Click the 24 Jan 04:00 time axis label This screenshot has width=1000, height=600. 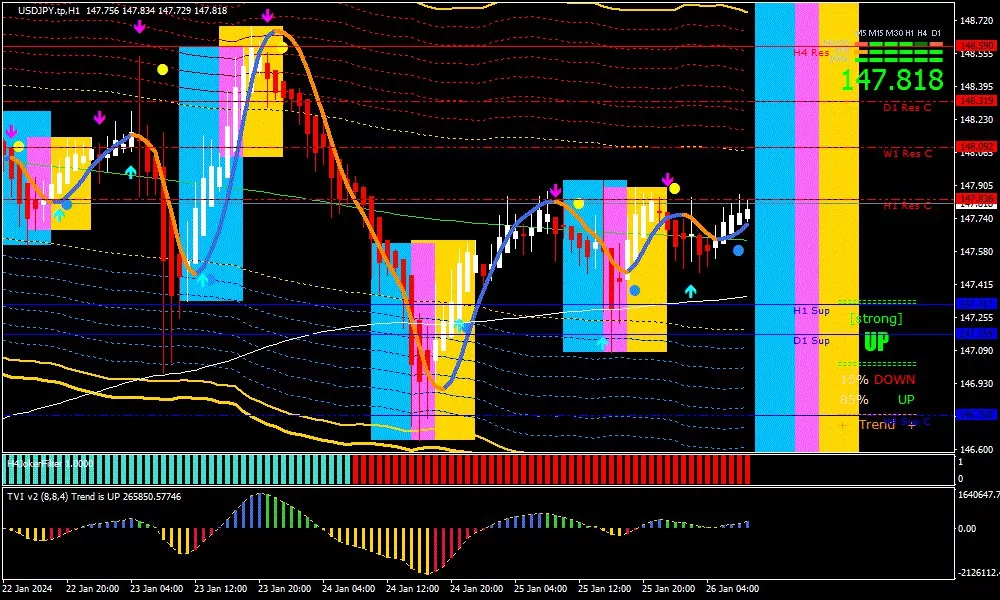click(348, 589)
